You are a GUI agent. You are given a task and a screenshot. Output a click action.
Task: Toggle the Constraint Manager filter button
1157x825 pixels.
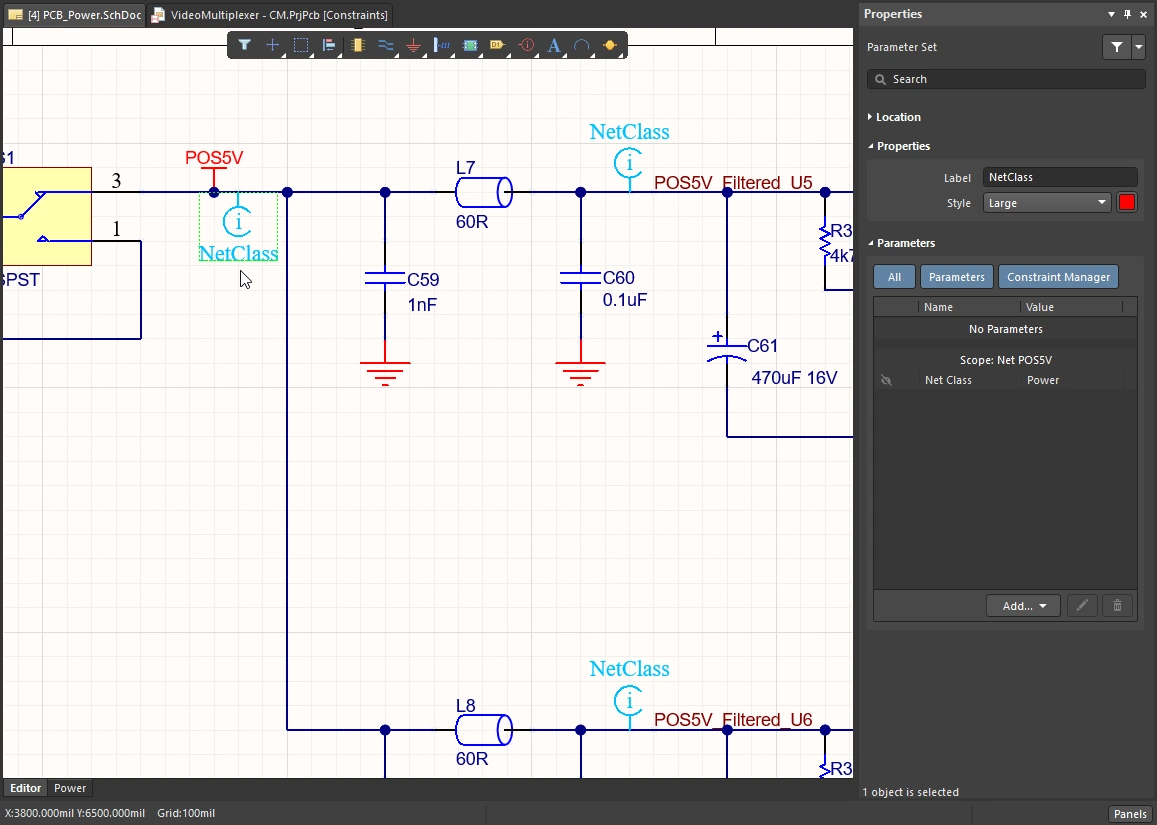click(x=1058, y=277)
